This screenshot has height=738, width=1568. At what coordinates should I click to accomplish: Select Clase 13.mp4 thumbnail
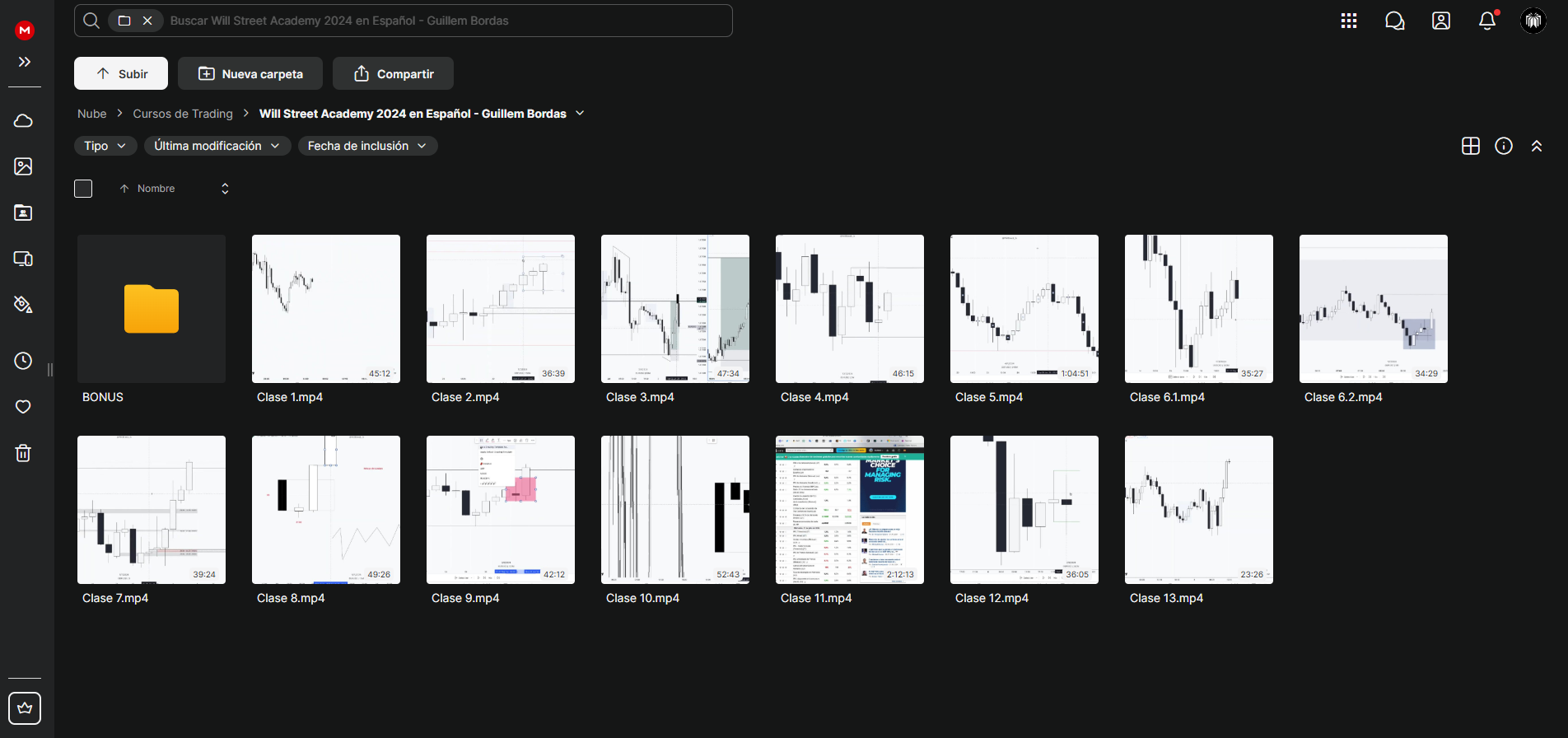[1199, 510]
